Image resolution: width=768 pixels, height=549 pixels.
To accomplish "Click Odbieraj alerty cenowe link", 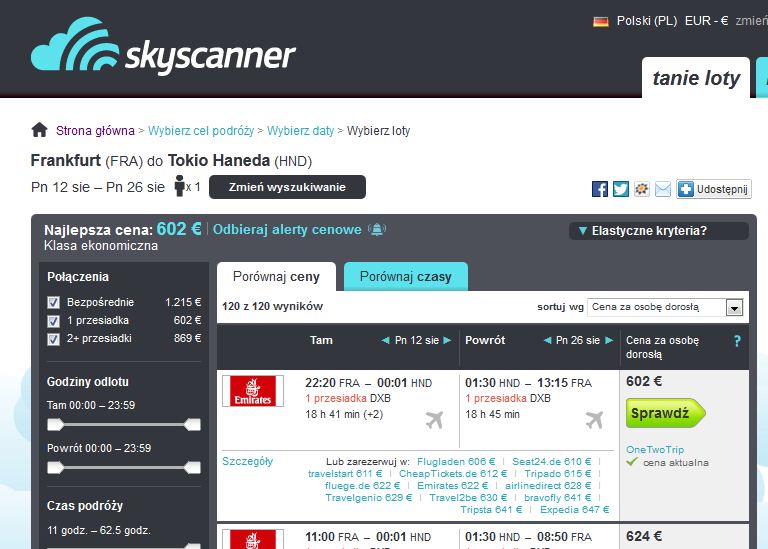I will (x=287, y=229).
